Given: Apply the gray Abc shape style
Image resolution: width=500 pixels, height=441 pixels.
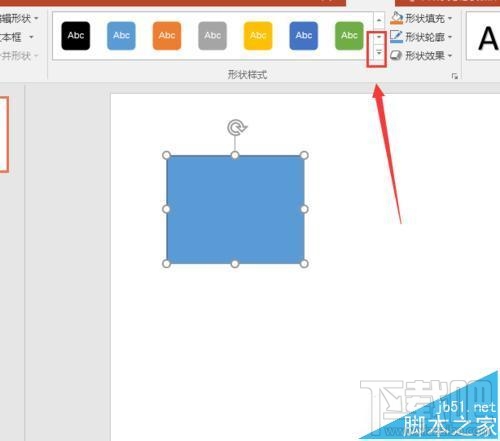Looking at the screenshot, I should click(x=212, y=36).
